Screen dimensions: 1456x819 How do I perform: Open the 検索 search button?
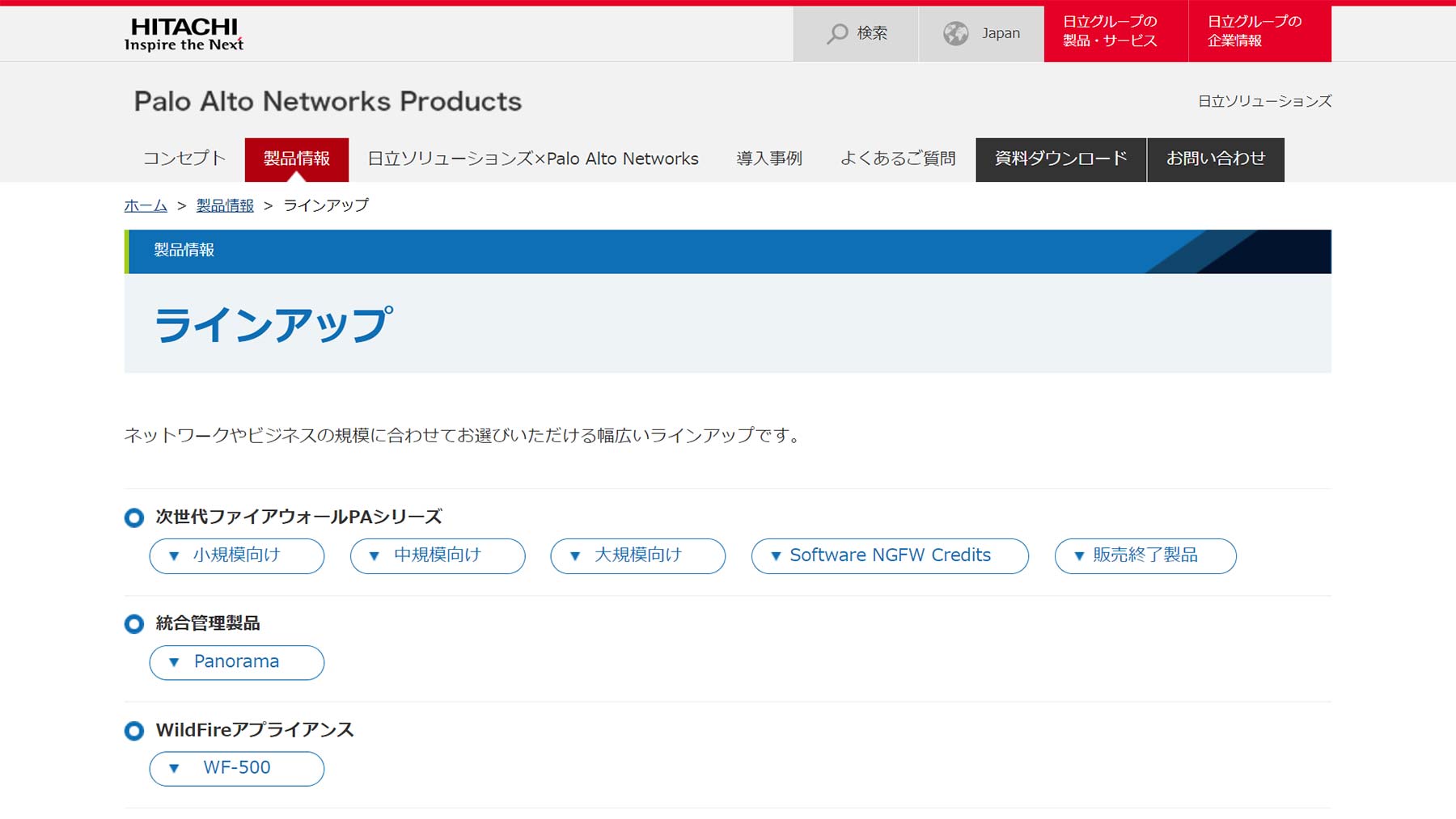(x=856, y=34)
